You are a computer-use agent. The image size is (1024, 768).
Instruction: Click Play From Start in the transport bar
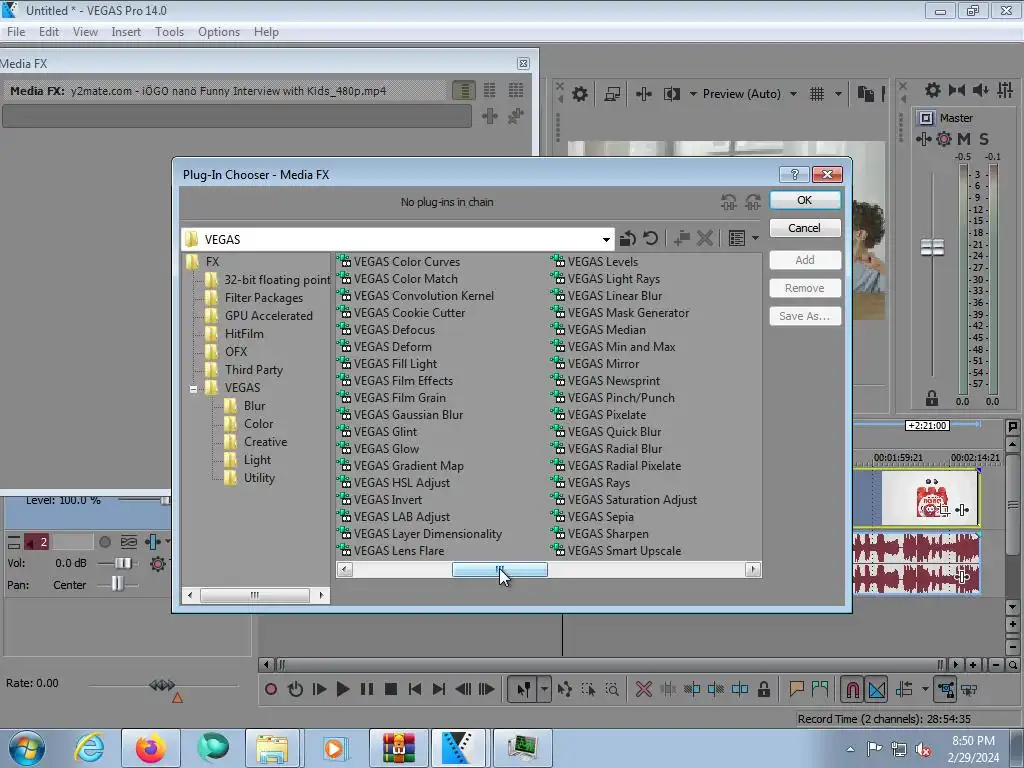pos(319,689)
